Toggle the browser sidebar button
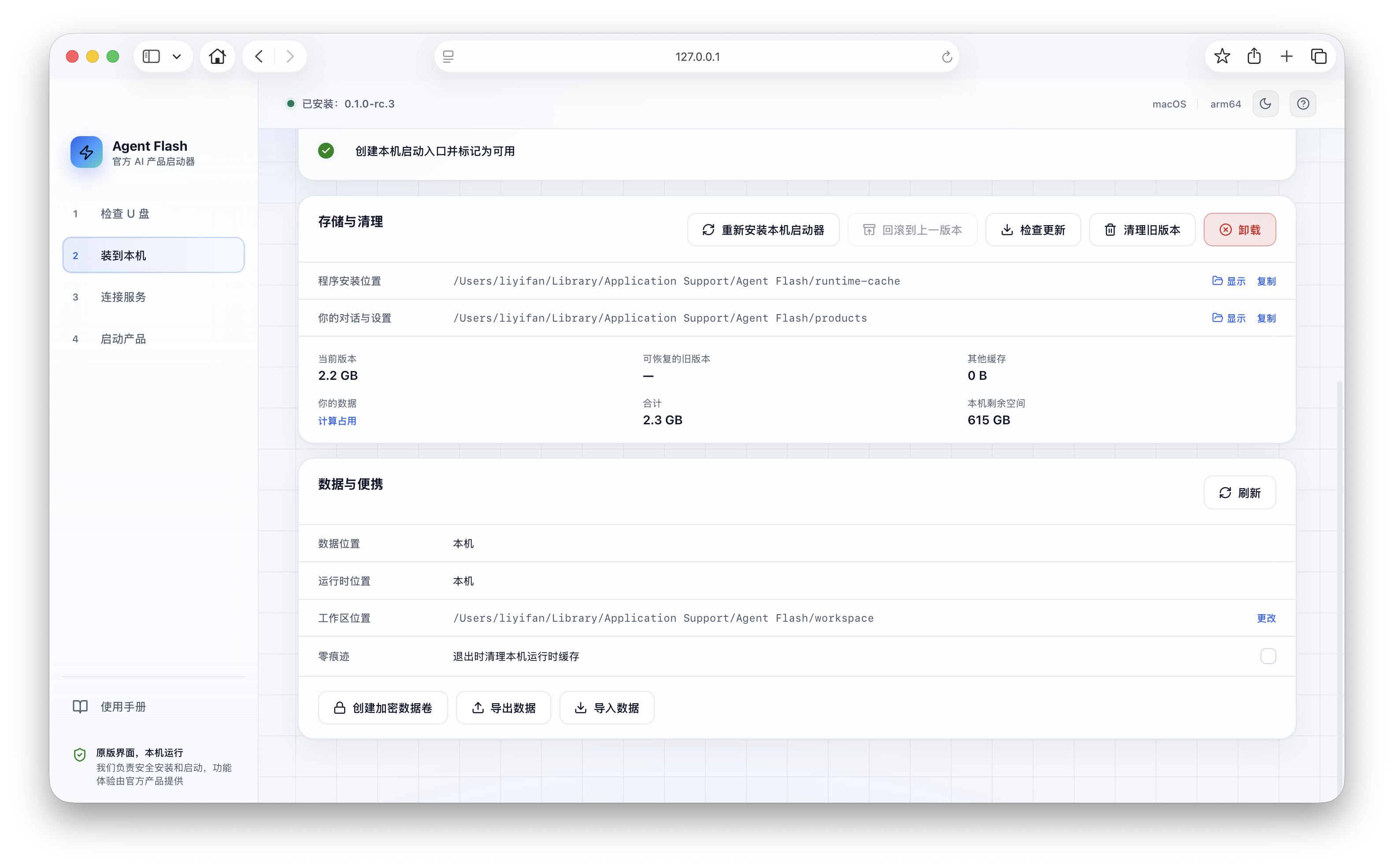The width and height of the screenshot is (1394, 868). click(x=151, y=56)
